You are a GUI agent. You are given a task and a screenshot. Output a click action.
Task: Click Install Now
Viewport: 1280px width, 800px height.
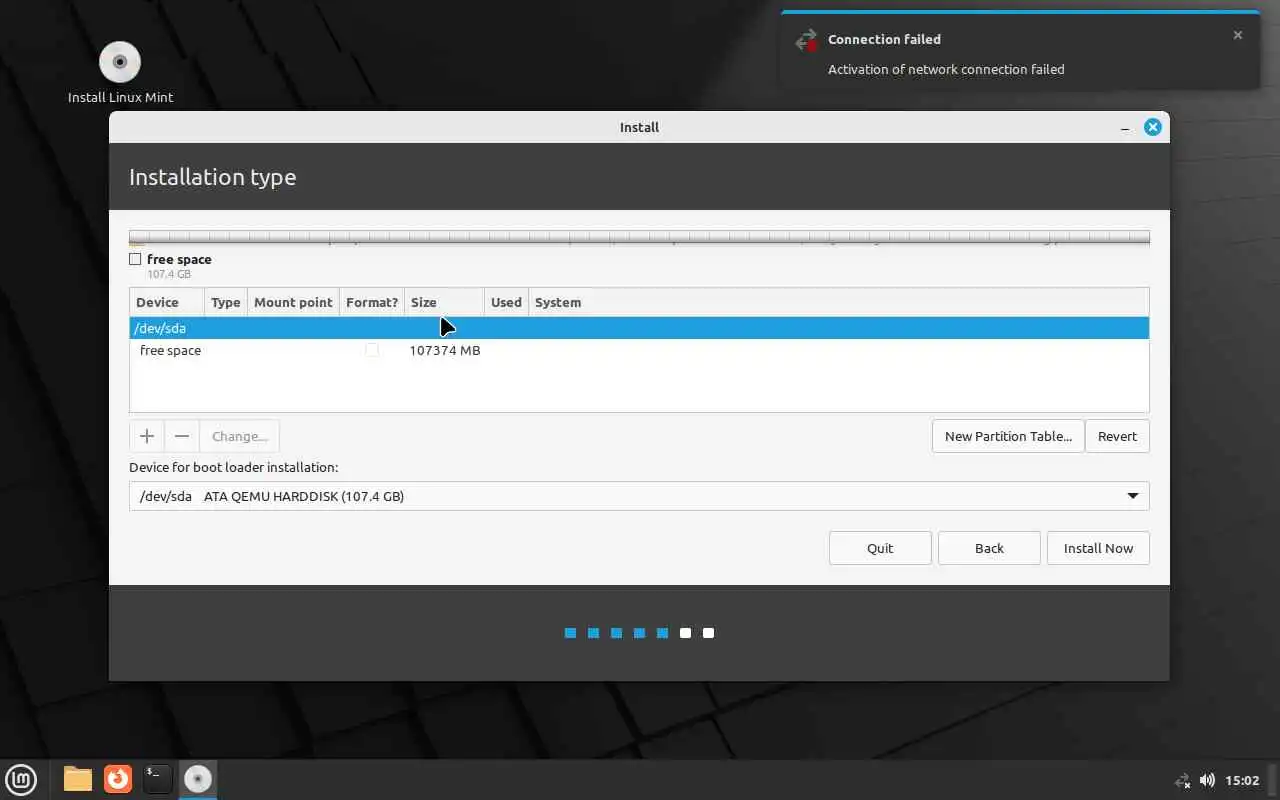[1098, 548]
